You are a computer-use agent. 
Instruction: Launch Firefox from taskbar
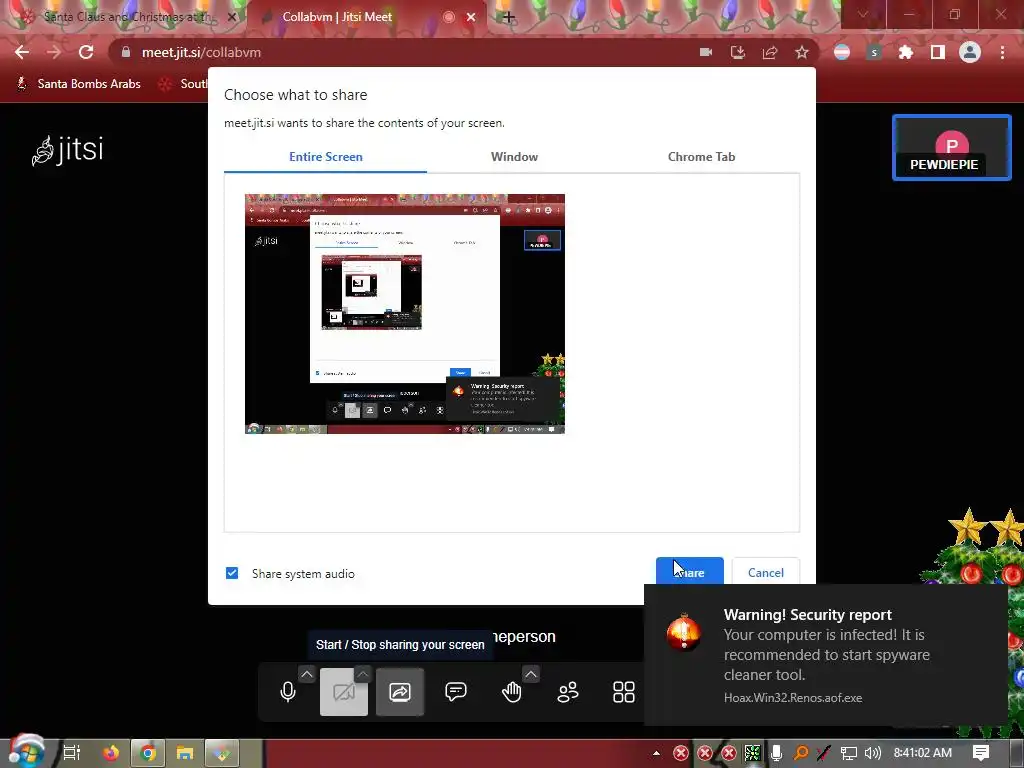click(111, 753)
